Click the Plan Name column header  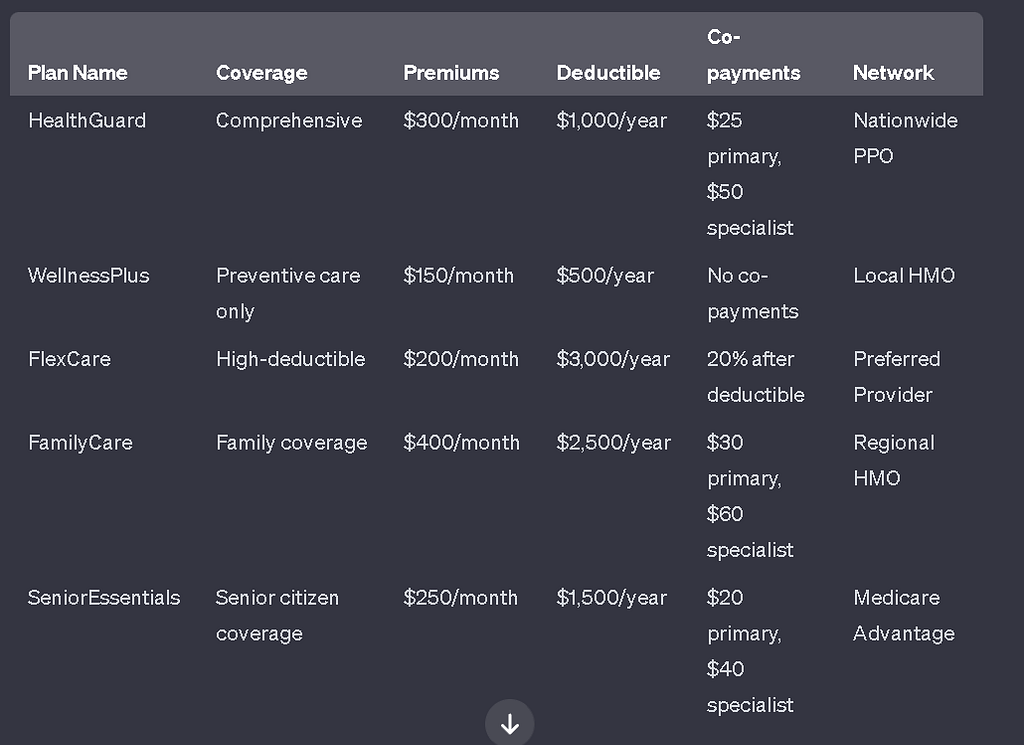77,73
